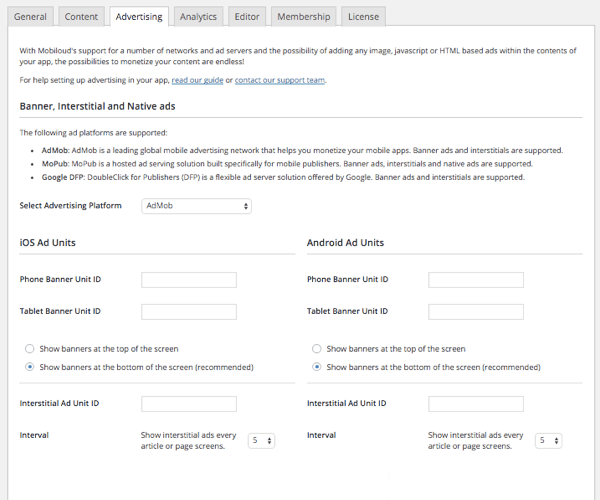This screenshot has height=500, width=600.
Task: Open the 'contact our support team' link
Action: pos(280,80)
